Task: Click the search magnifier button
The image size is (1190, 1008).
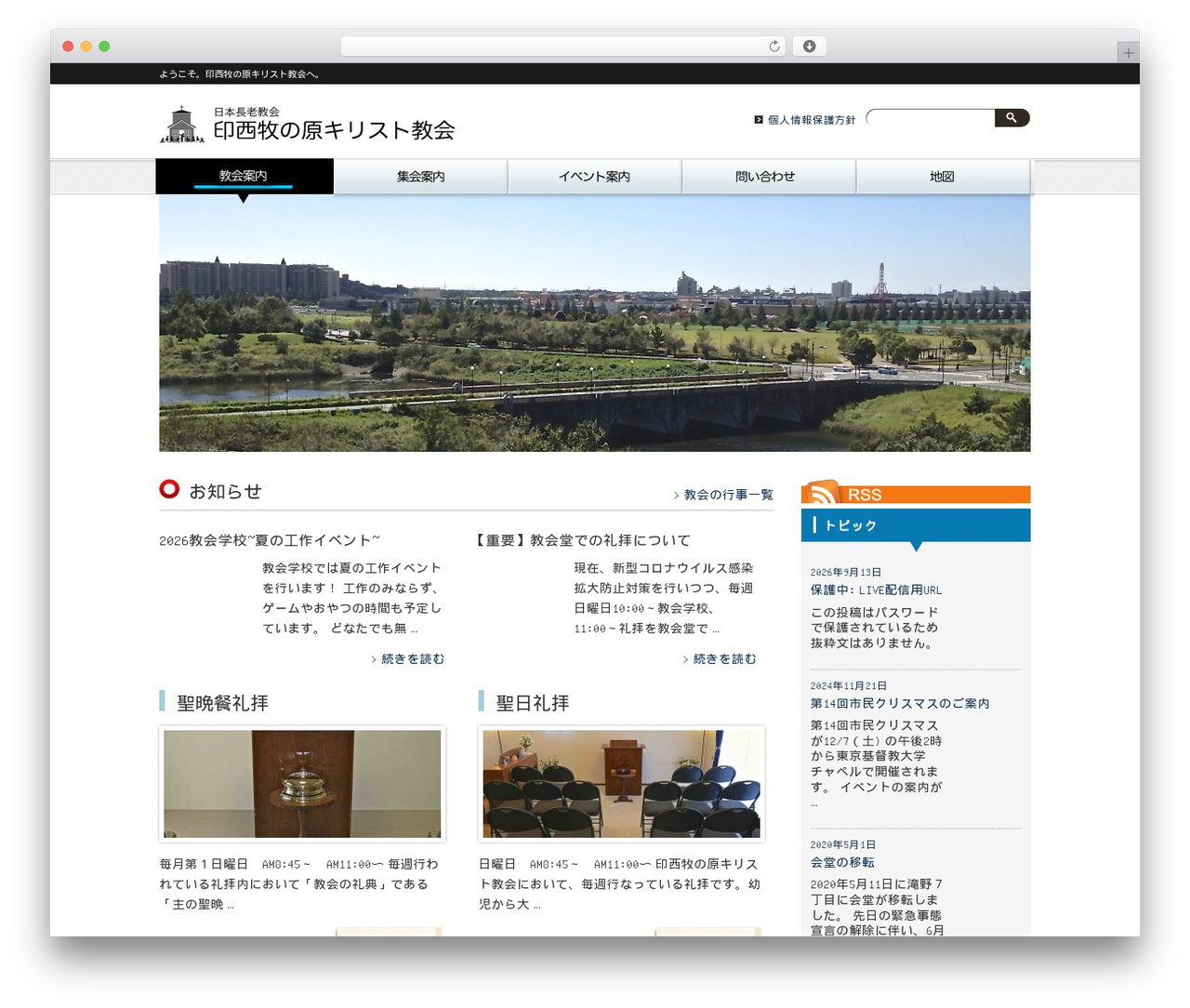Action: pyautogui.click(x=1011, y=117)
